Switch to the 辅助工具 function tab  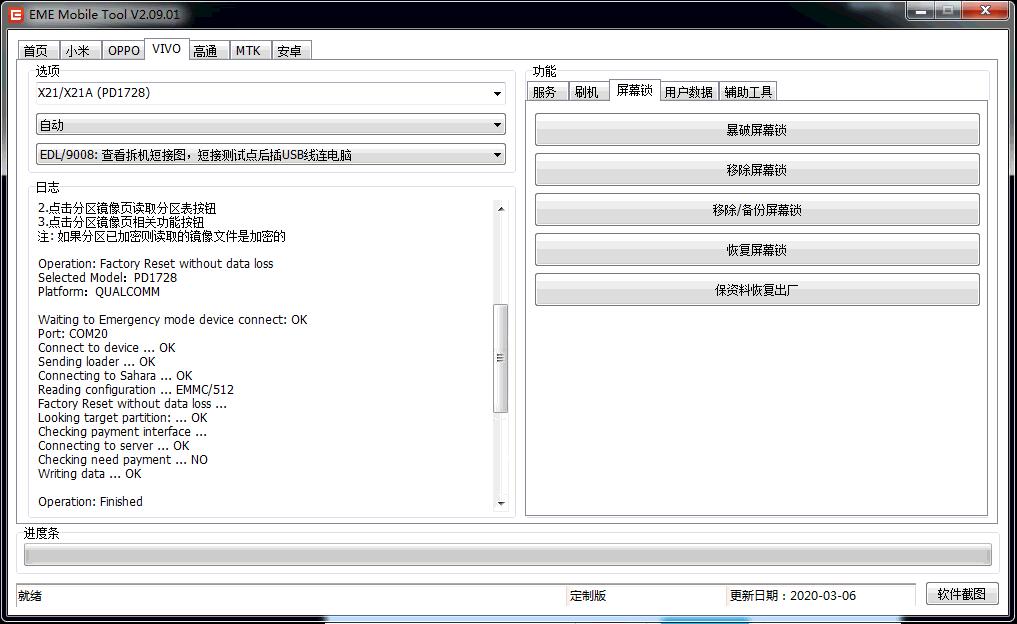(748, 92)
